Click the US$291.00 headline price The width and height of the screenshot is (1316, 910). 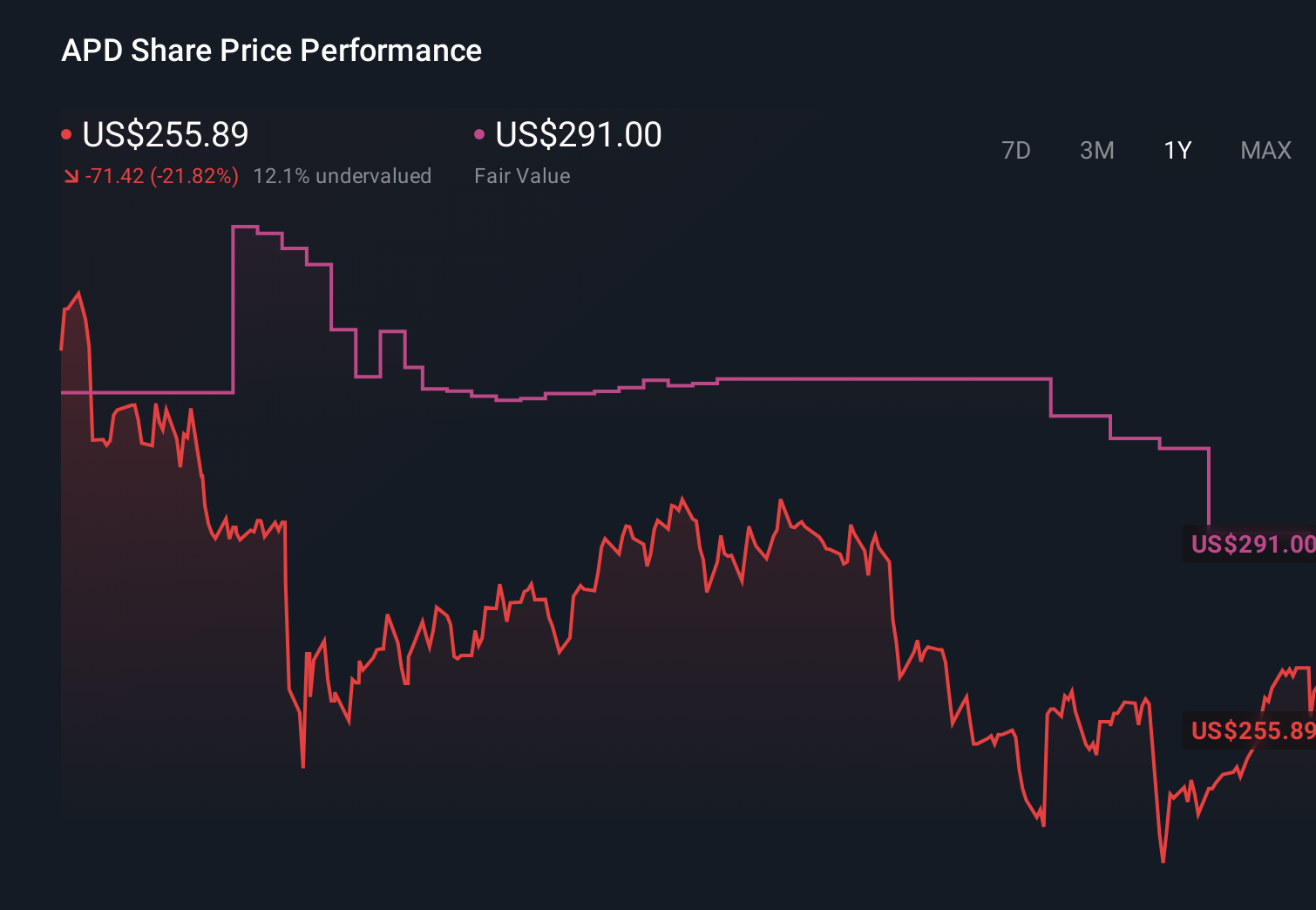tap(577, 135)
